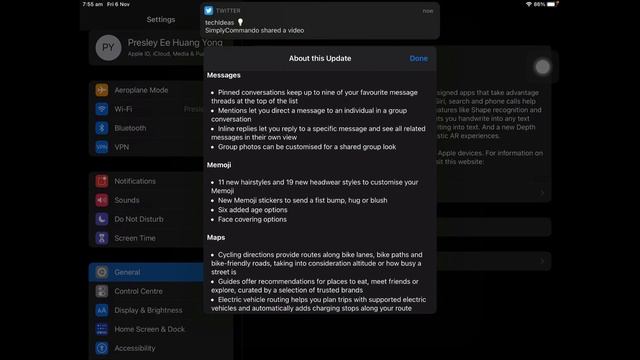Tap 'Group photos can be customised' bullet
The width and height of the screenshot is (640, 360).
click(307, 147)
